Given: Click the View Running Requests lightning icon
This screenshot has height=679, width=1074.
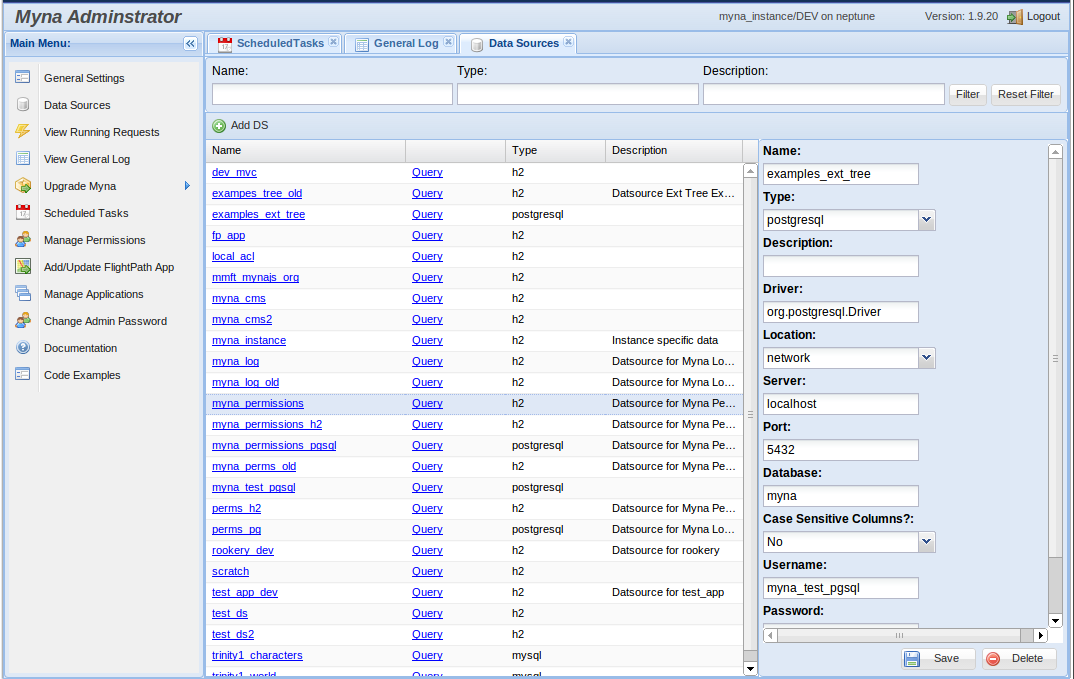Looking at the screenshot, I should click(x=22, y=131).
